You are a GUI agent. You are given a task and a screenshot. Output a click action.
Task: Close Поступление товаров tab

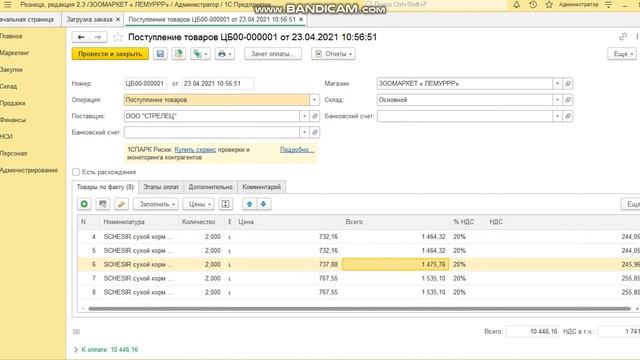pyautogui.click(x=301, y=19)
